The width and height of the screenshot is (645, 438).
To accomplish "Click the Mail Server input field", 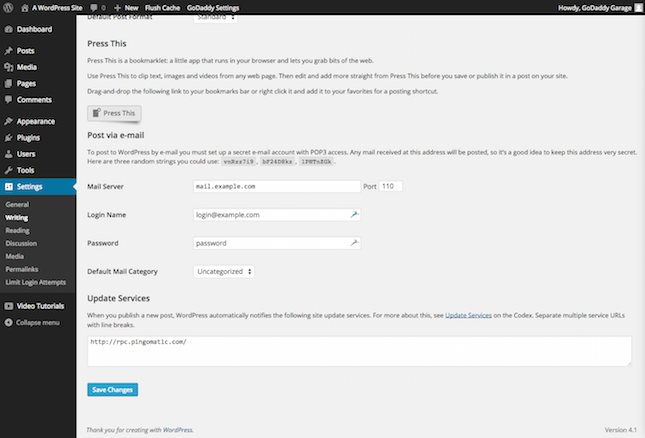I will tap(277, 186).
